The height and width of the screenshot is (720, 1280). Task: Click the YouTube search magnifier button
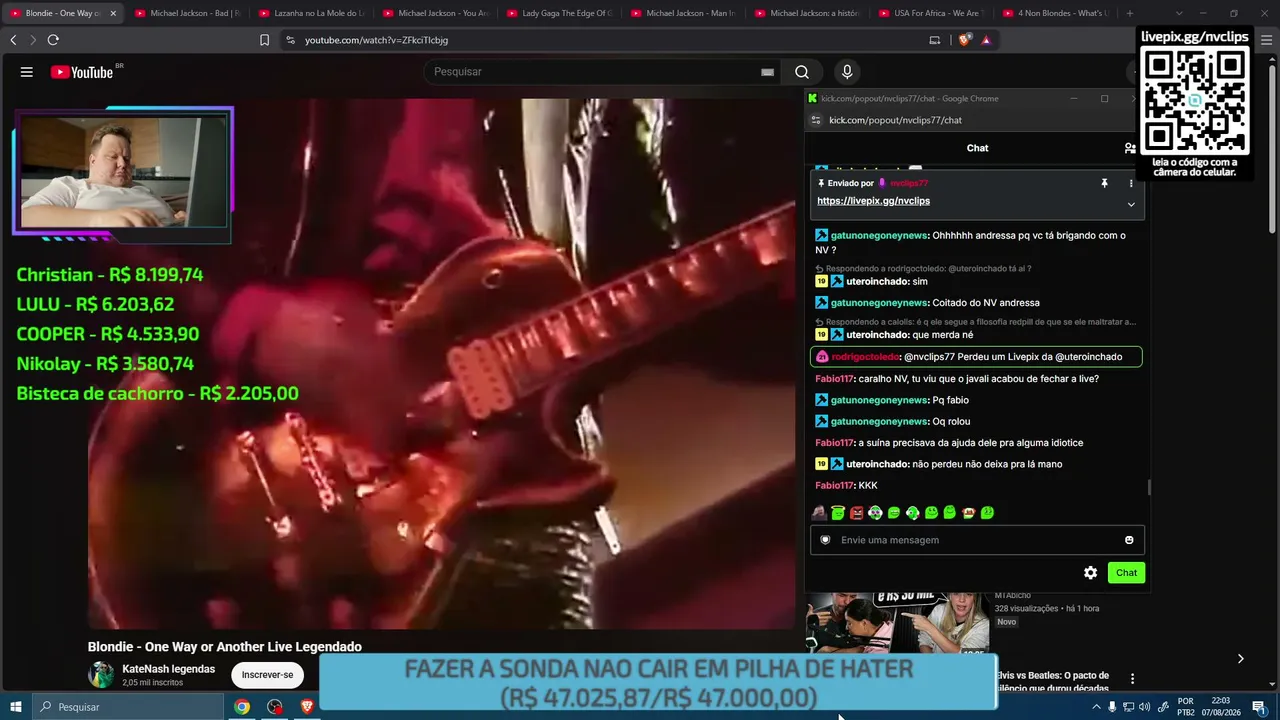802,72
